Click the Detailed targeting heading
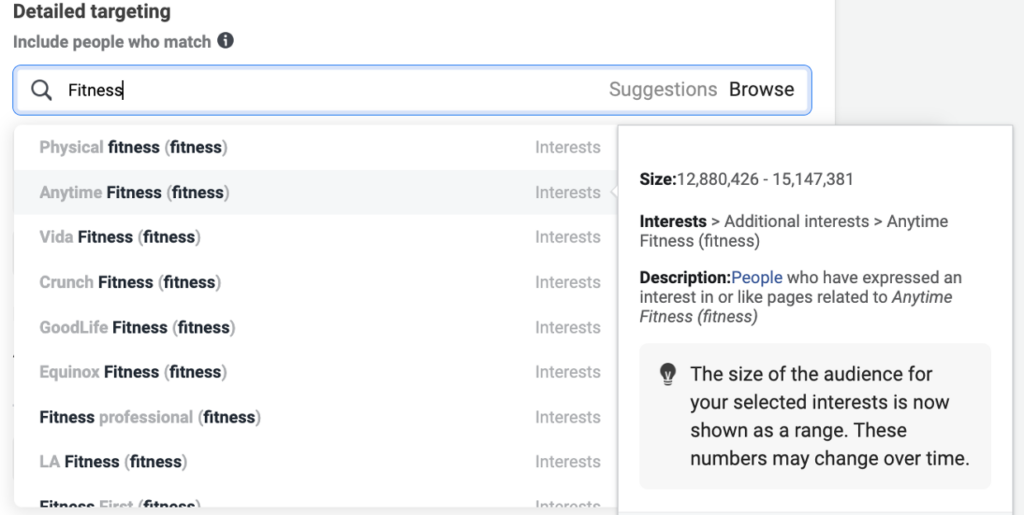The image size is (1024, 515). click(92, 11)
